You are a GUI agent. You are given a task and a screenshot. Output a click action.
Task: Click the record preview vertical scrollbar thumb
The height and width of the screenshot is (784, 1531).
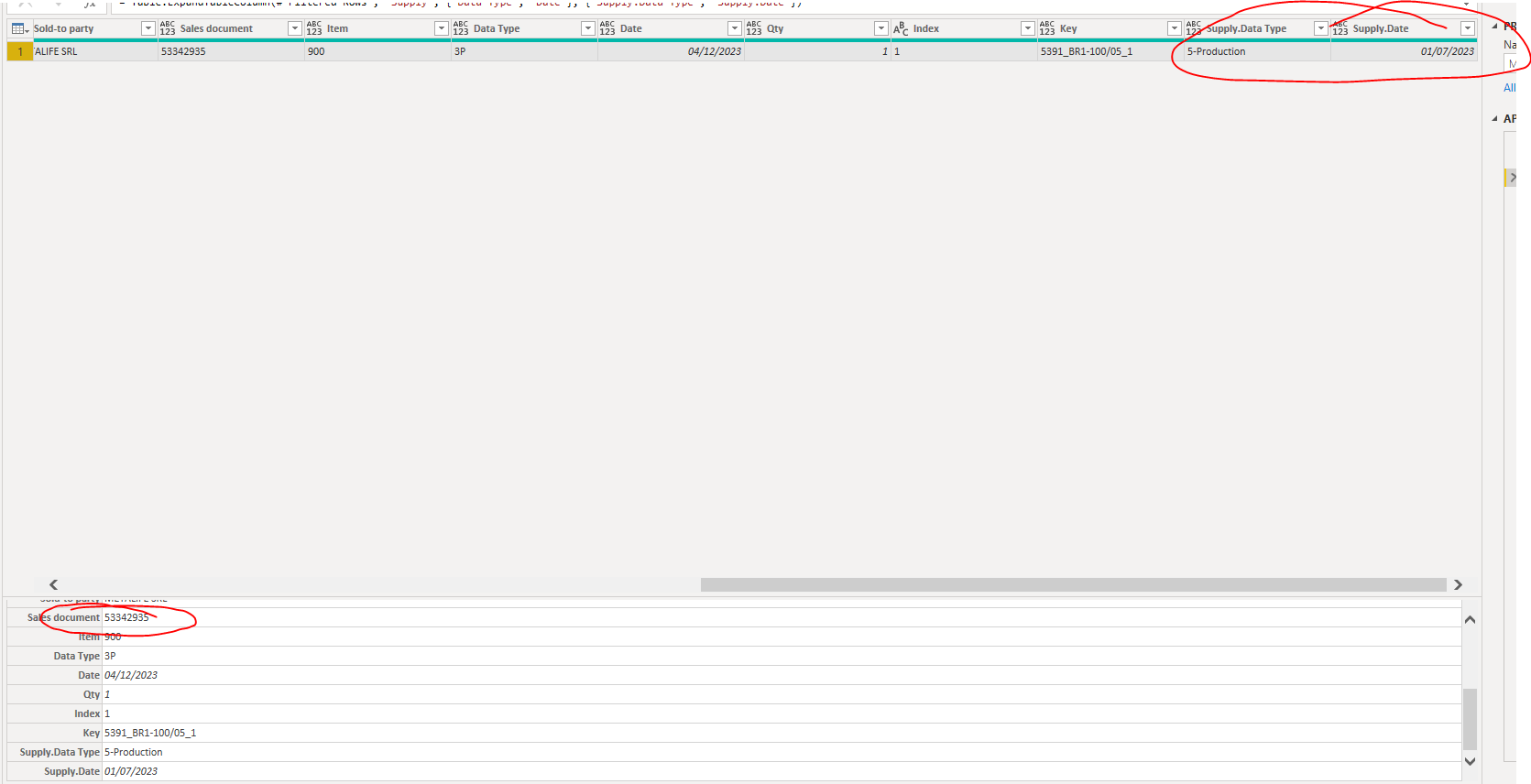pos(1470,719)
